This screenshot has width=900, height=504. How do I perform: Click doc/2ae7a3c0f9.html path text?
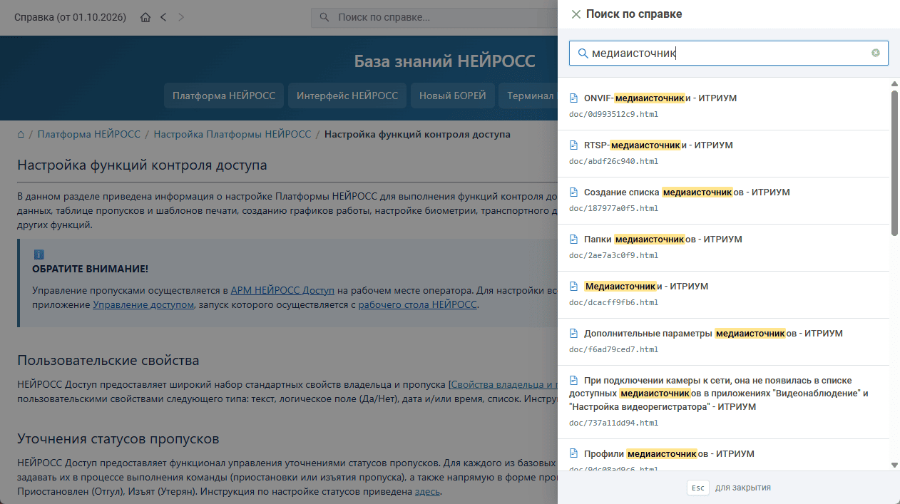[614, 255]
